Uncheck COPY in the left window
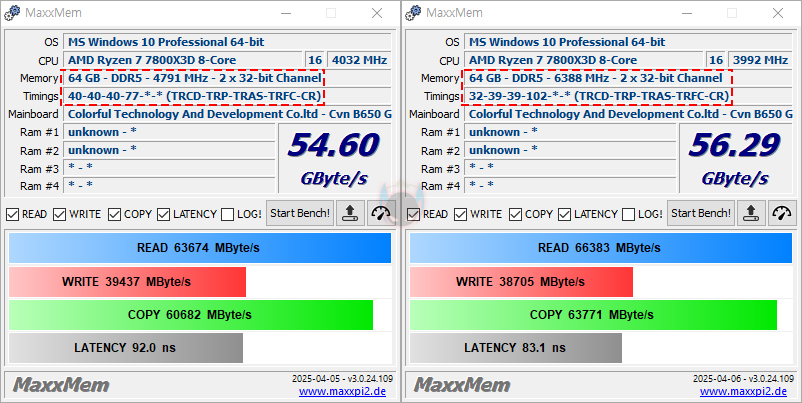802x403 pixels. click(x=115, y=214)
